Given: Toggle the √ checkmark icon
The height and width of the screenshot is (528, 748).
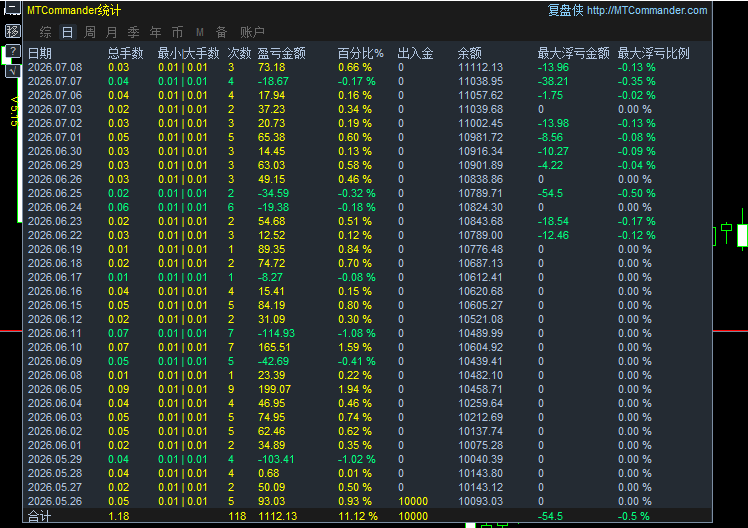Looking at the screenshot, I should coord(13,72).
